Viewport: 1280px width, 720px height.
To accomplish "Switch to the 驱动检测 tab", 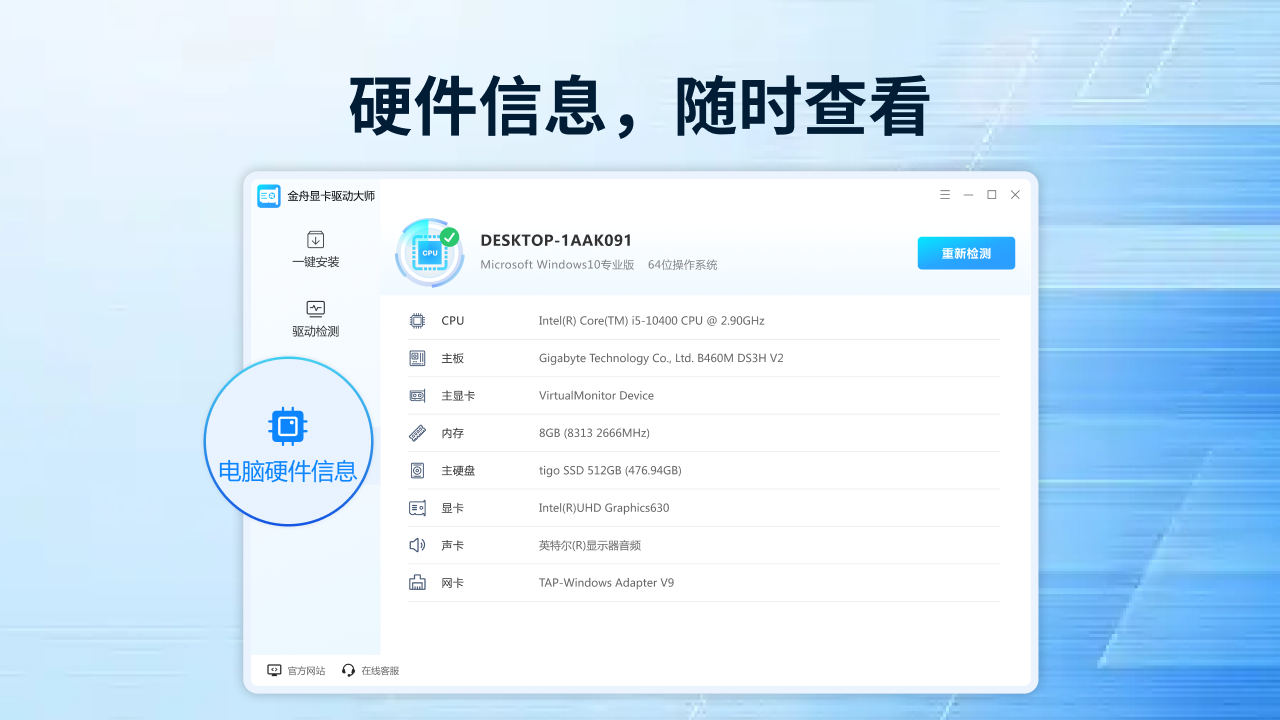I will click(315, 319).
